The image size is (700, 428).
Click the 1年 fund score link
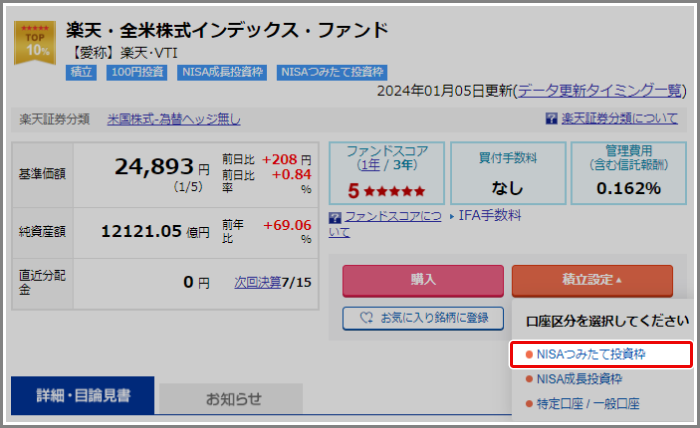pos(370,165)
